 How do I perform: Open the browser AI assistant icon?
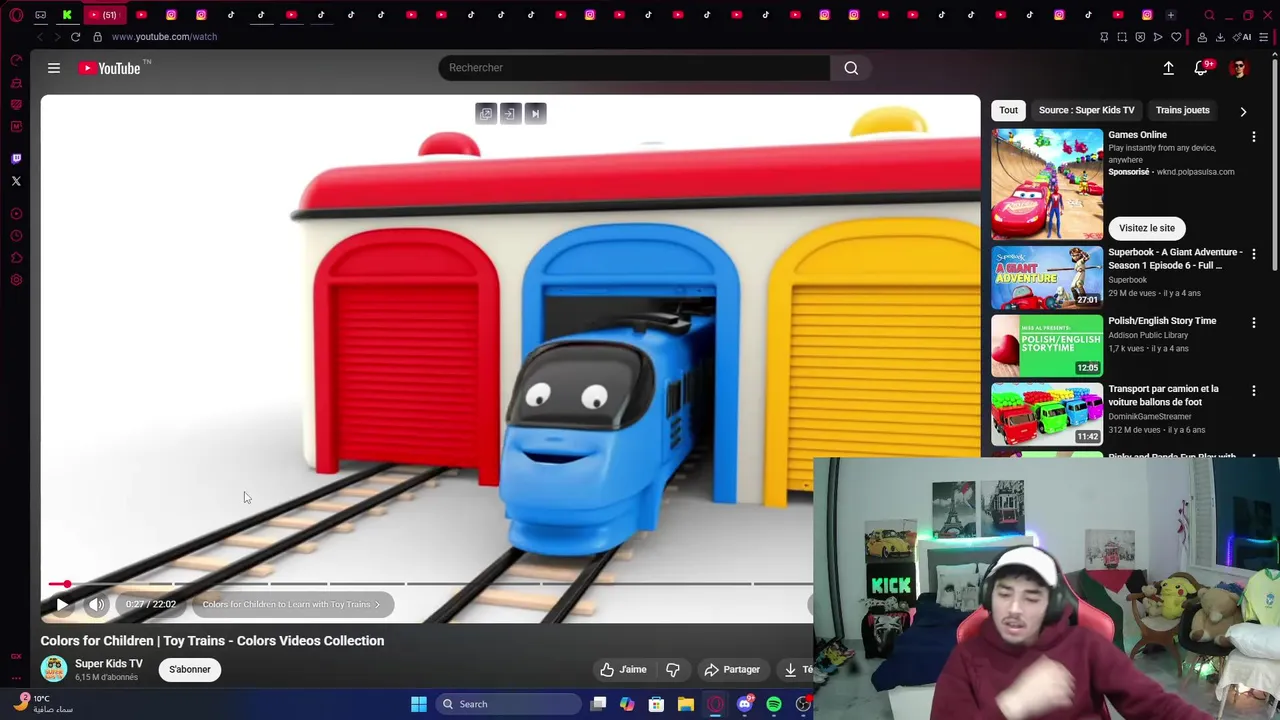(1243, 37)
